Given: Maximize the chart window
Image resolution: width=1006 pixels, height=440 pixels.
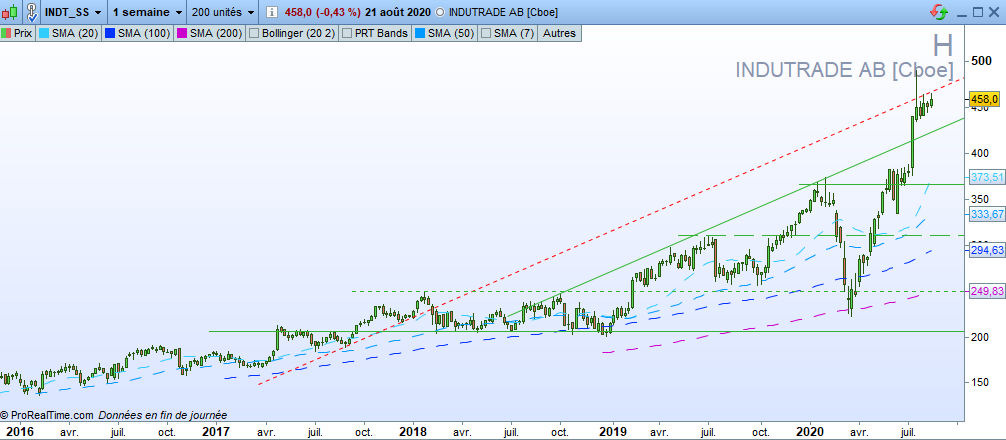Looking at the screenshot, I should pyautogui.click(x=978, y=12).
